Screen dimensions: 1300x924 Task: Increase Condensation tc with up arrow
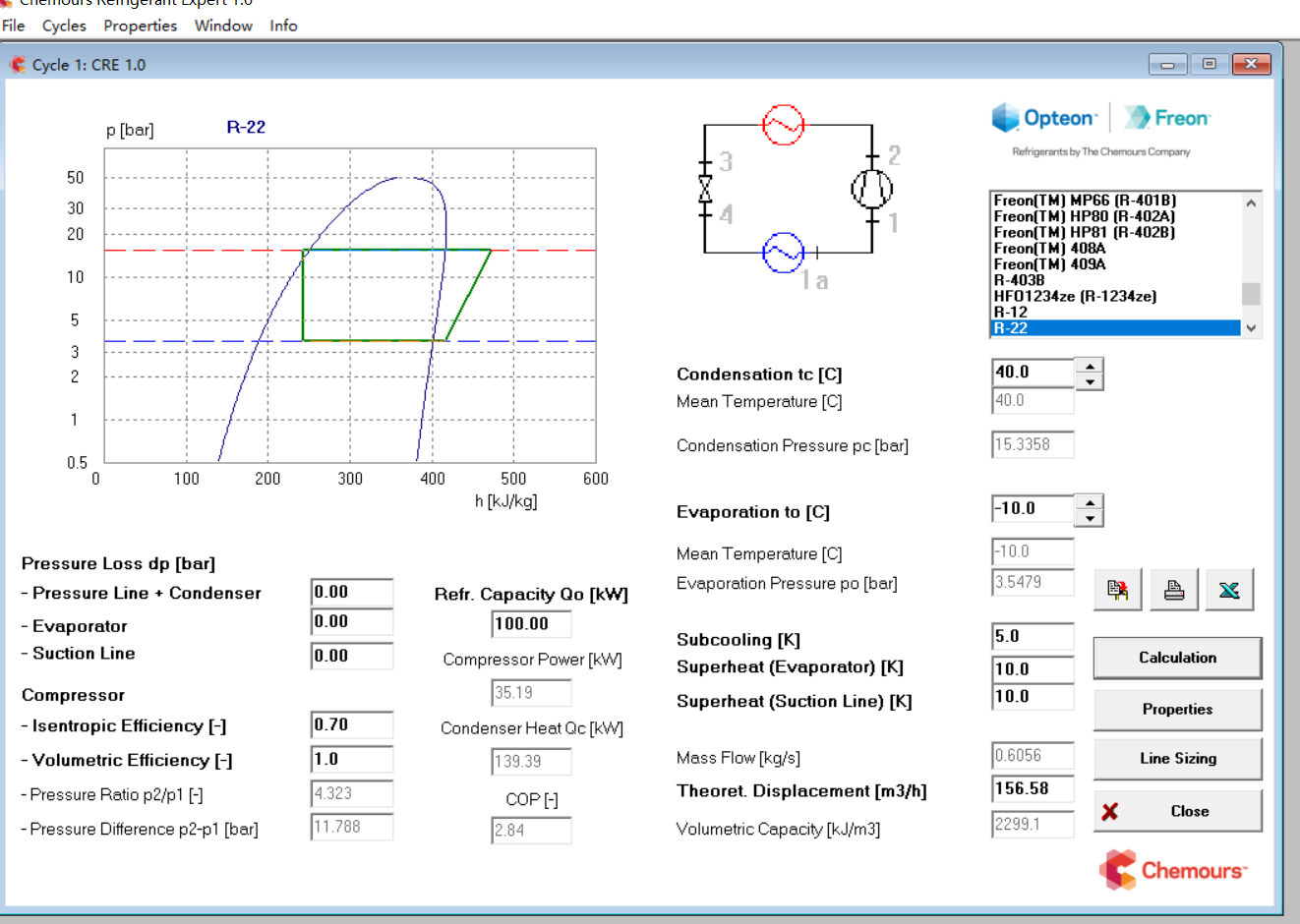[1090, 366]
